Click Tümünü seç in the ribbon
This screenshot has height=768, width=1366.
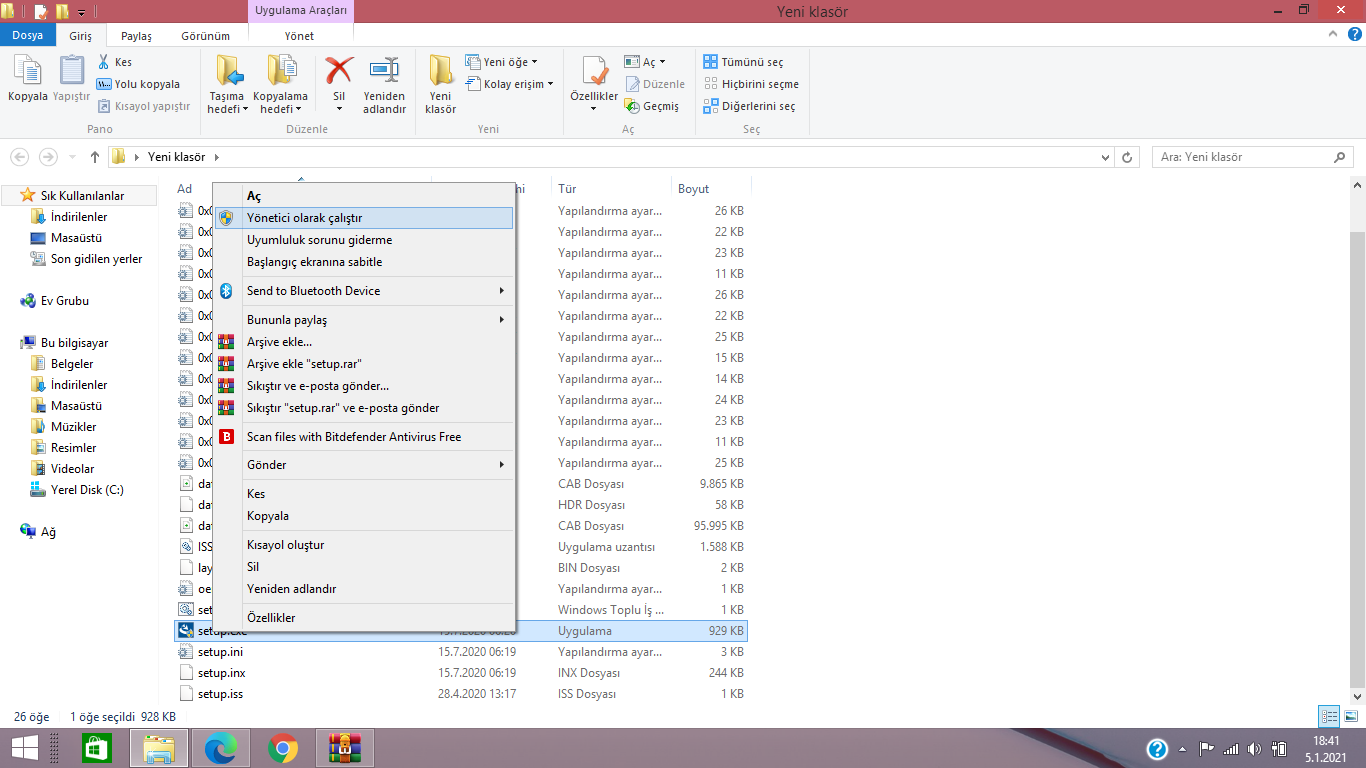(x=744, y=62)
